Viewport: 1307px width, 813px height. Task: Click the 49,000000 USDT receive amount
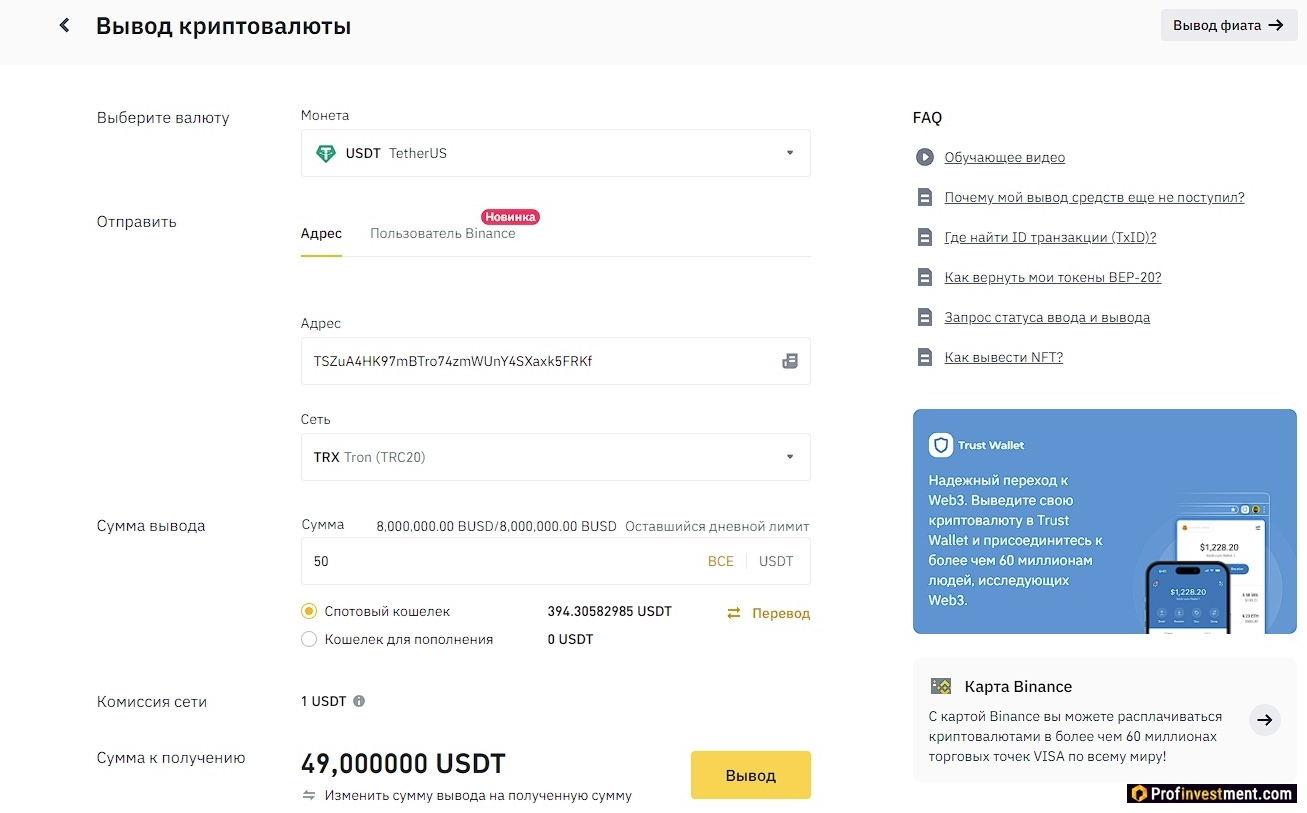tap(403, 764)
